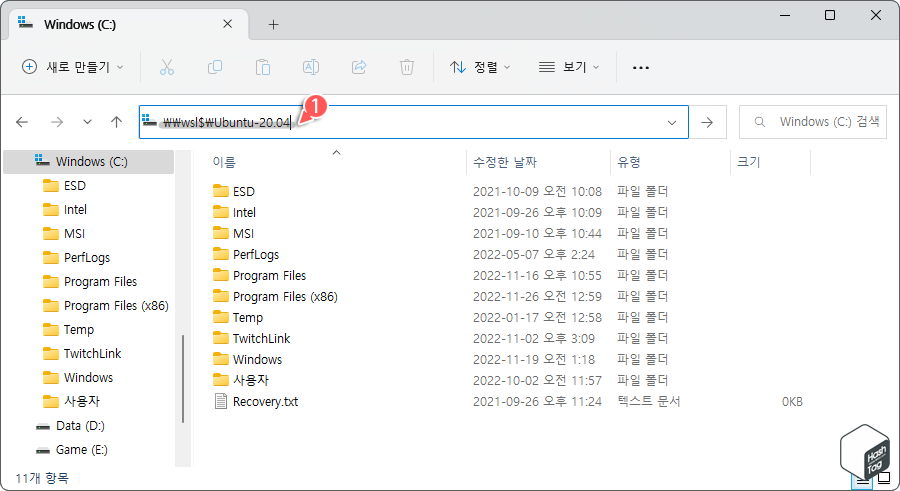Select Program Files (x86) in navigation tree
This screenshot has width=900, height=491.
click(117, 306)
